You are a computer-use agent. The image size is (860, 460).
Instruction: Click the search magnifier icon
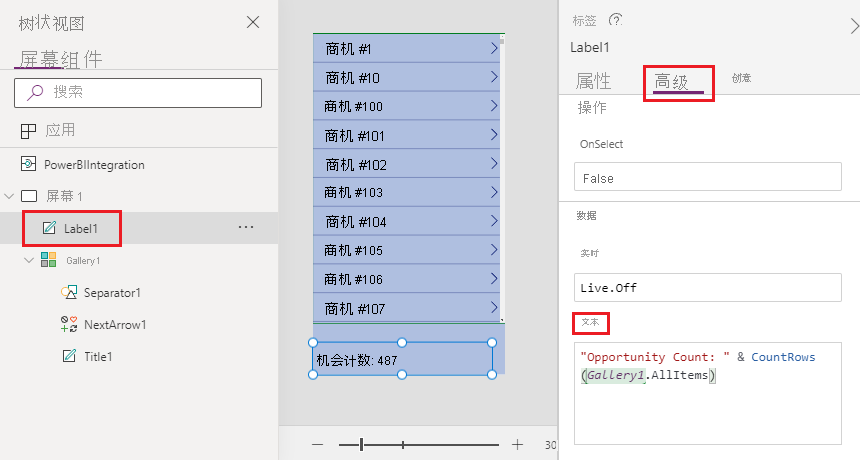point(35,92)
